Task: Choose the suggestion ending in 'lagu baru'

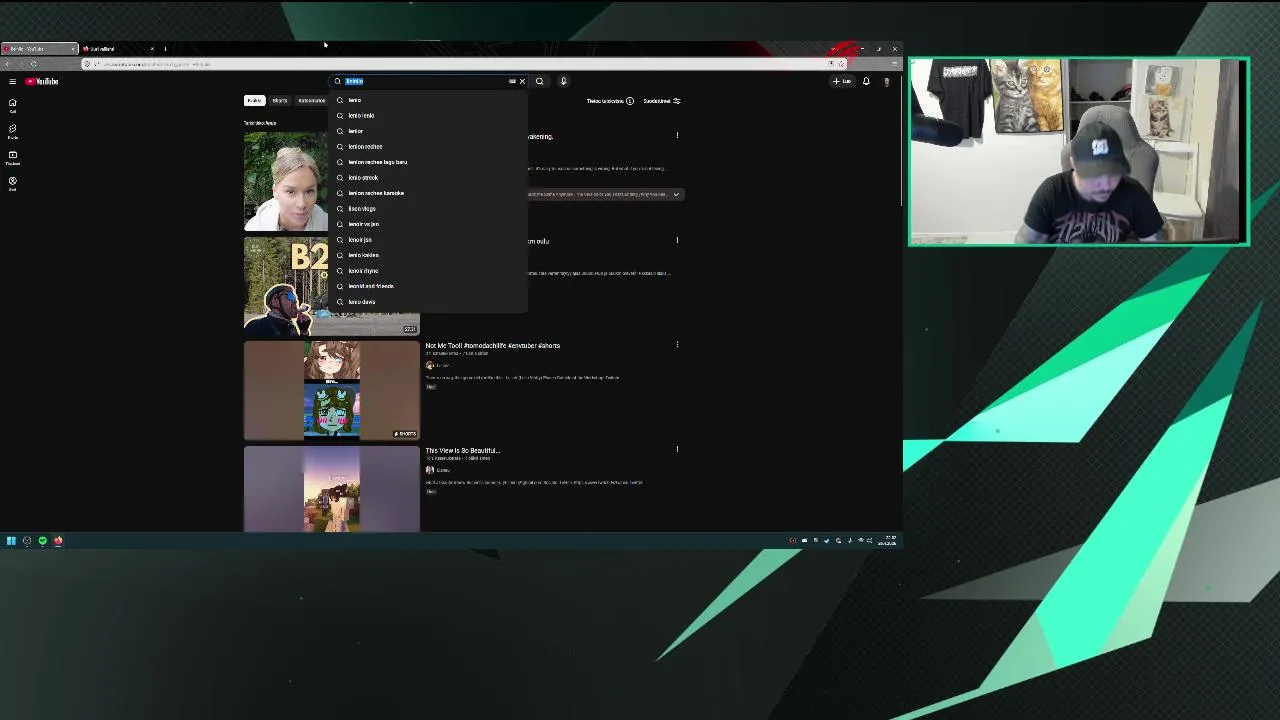Action: point(428,162)
